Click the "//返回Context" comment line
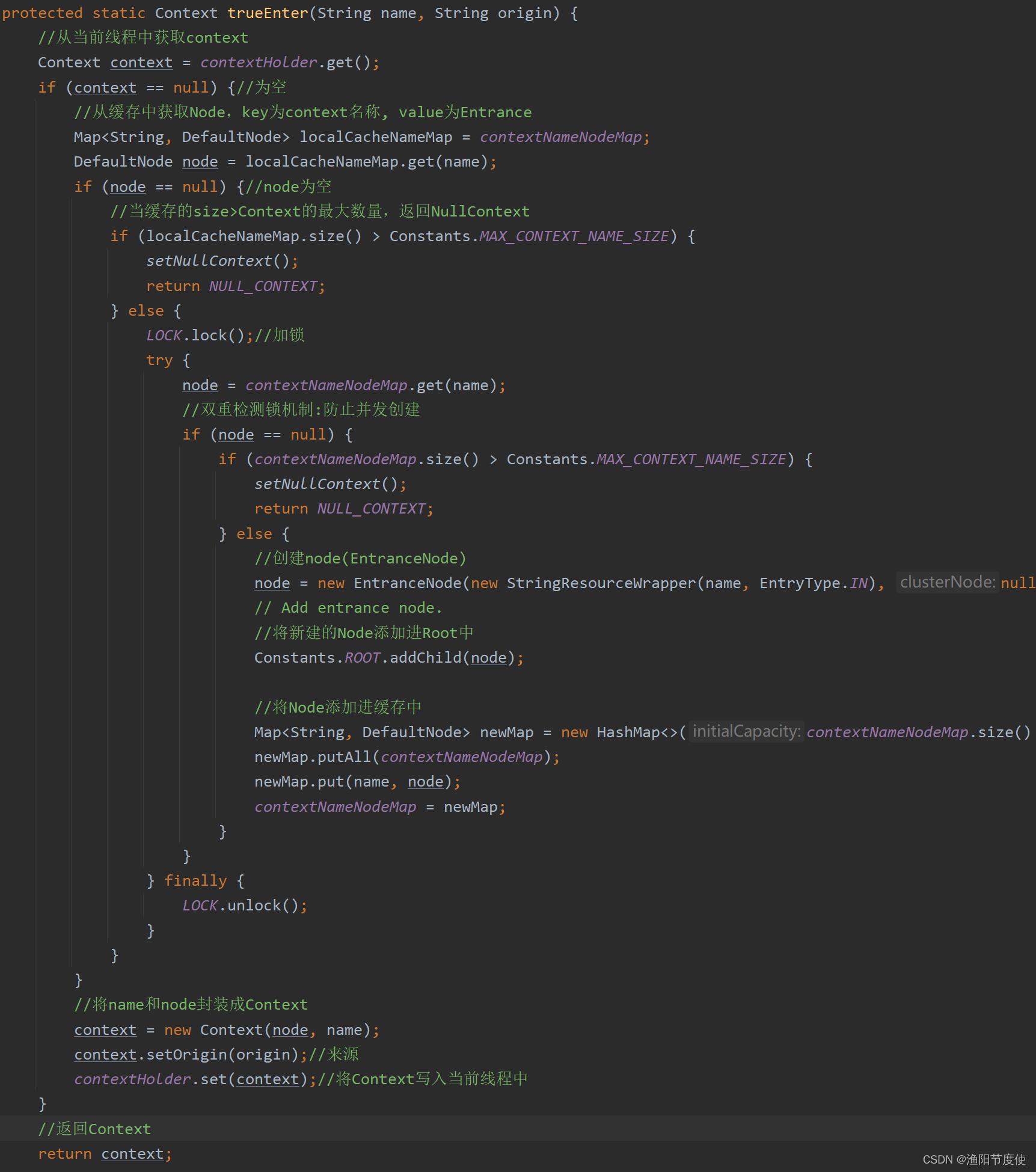 [94, 1129]
